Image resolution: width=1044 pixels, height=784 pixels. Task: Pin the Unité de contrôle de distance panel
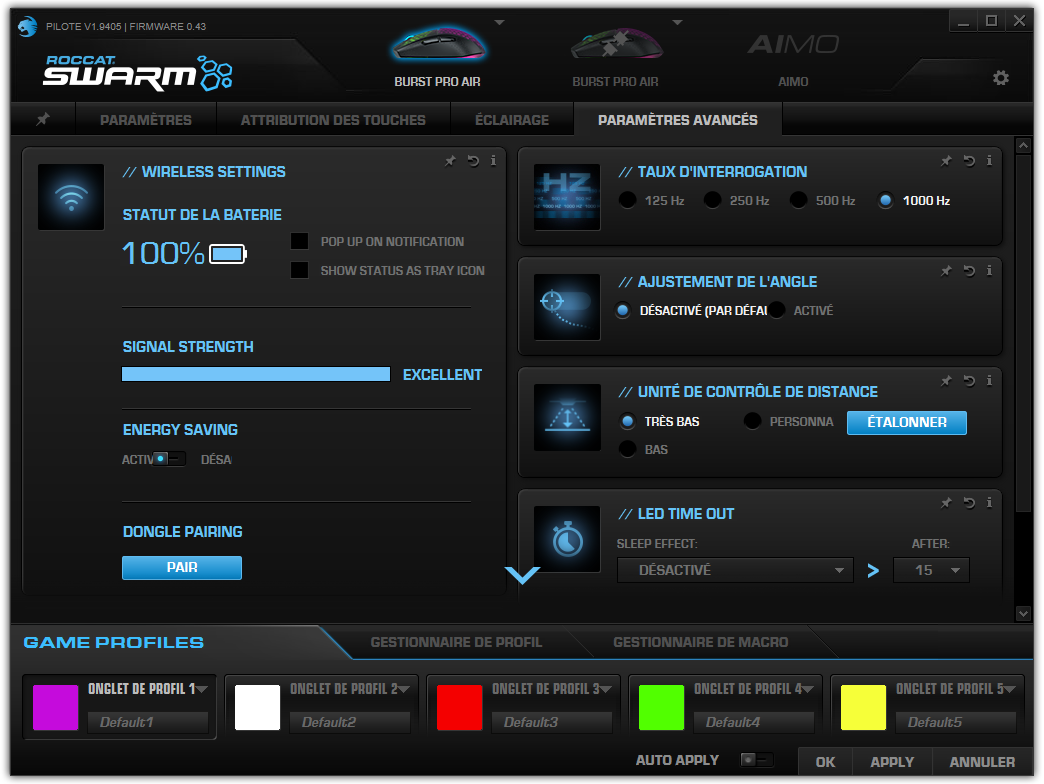click(x=946, y=381)
